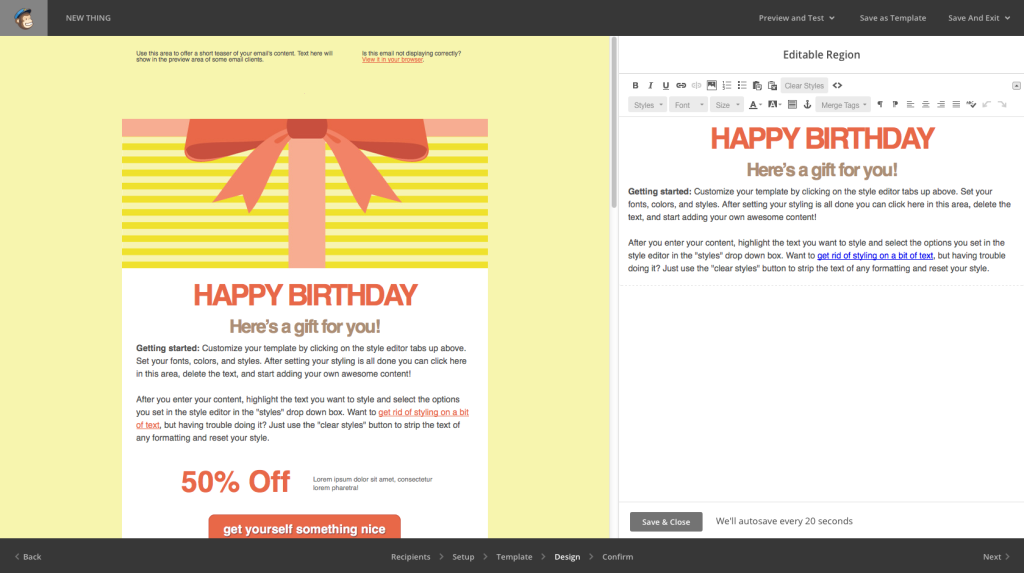Insert a horizontal rule
1024x573 pixels.
792,105
